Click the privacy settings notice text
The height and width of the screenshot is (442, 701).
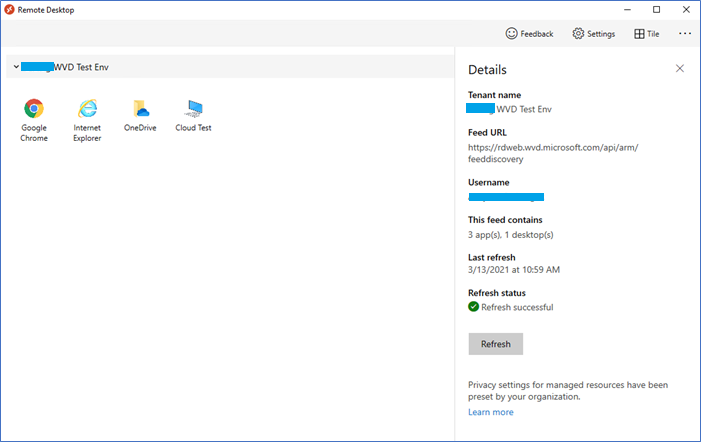[x=568, y=391]
